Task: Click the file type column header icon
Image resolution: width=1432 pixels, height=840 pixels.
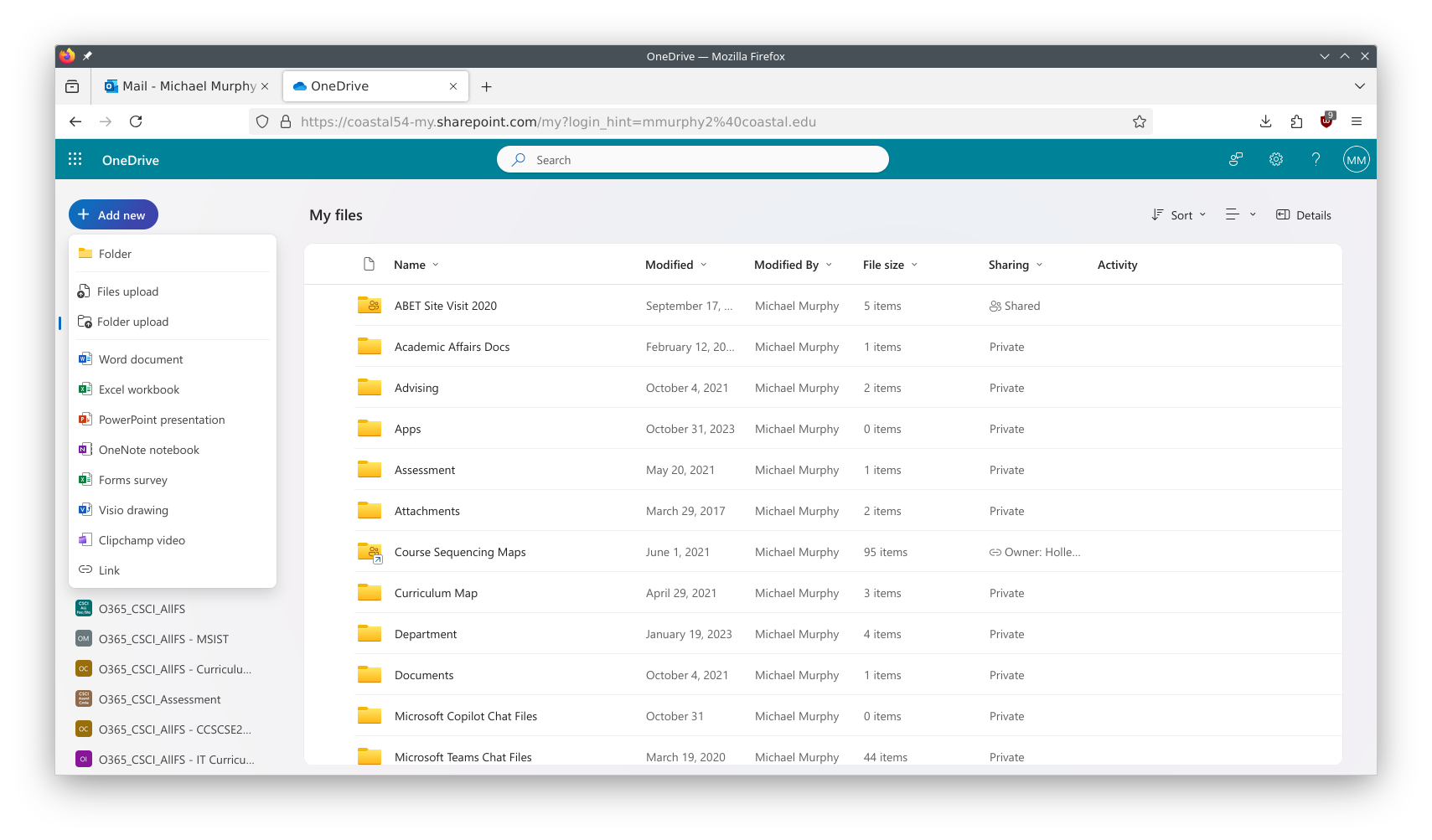Action: coord(369,264)
